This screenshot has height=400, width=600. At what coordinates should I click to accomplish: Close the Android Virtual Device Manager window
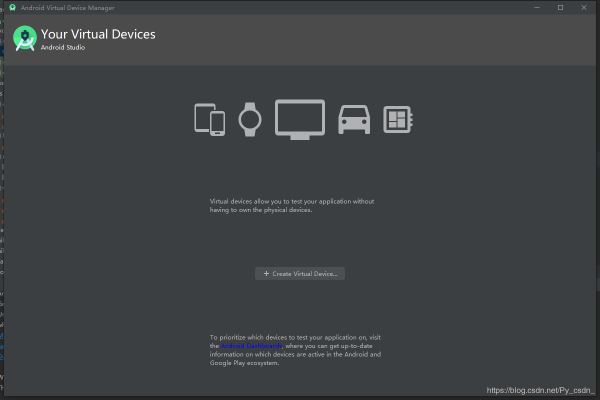(x=584, y=7)
